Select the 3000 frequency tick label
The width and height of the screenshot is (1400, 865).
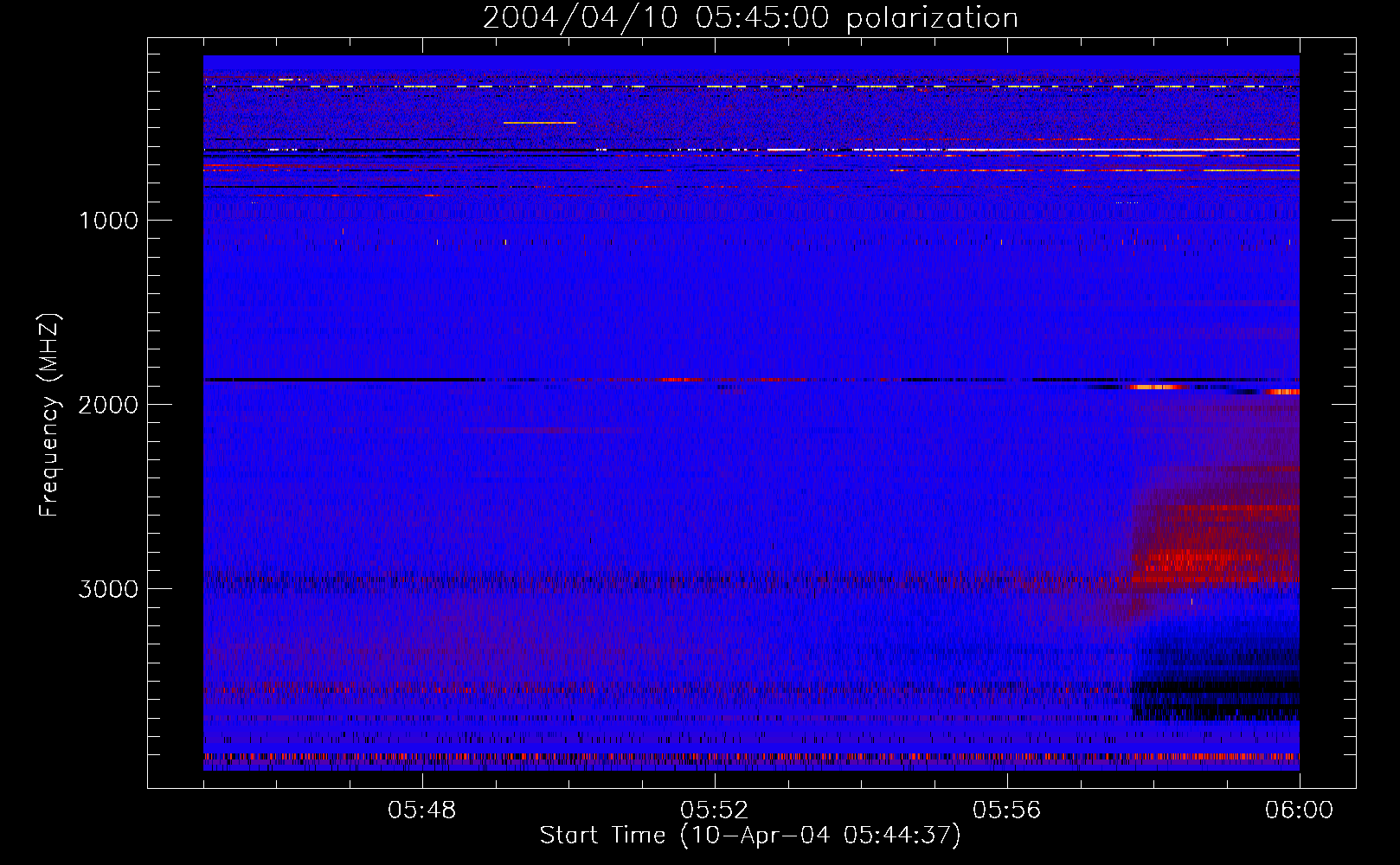tap(108, 589)
